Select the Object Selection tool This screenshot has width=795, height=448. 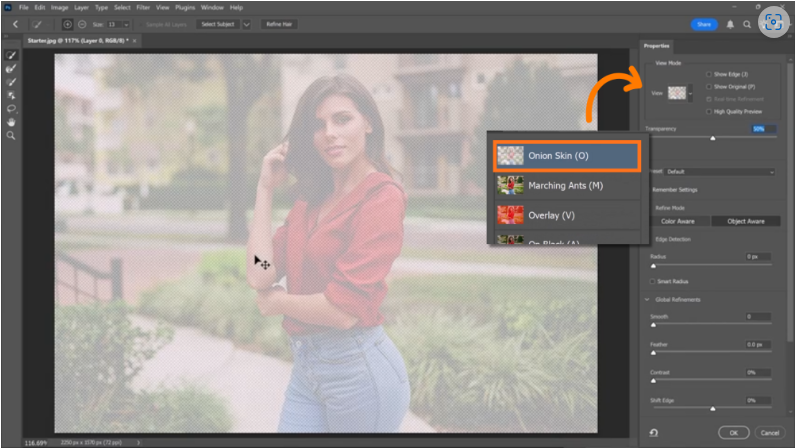pyautogui.click(x=11, y=95)
